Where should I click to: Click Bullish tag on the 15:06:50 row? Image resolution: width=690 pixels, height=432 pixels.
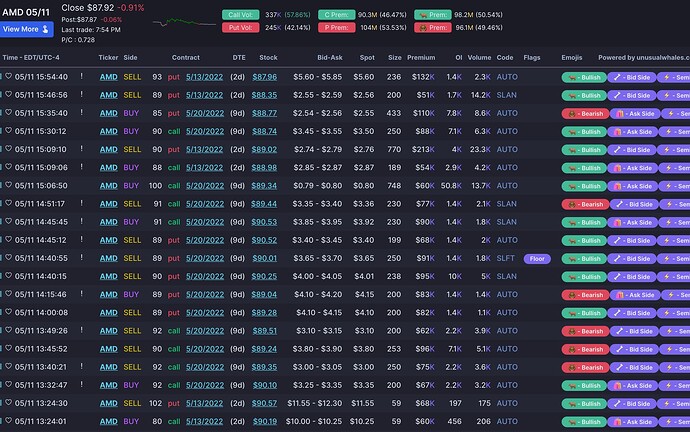584,186
